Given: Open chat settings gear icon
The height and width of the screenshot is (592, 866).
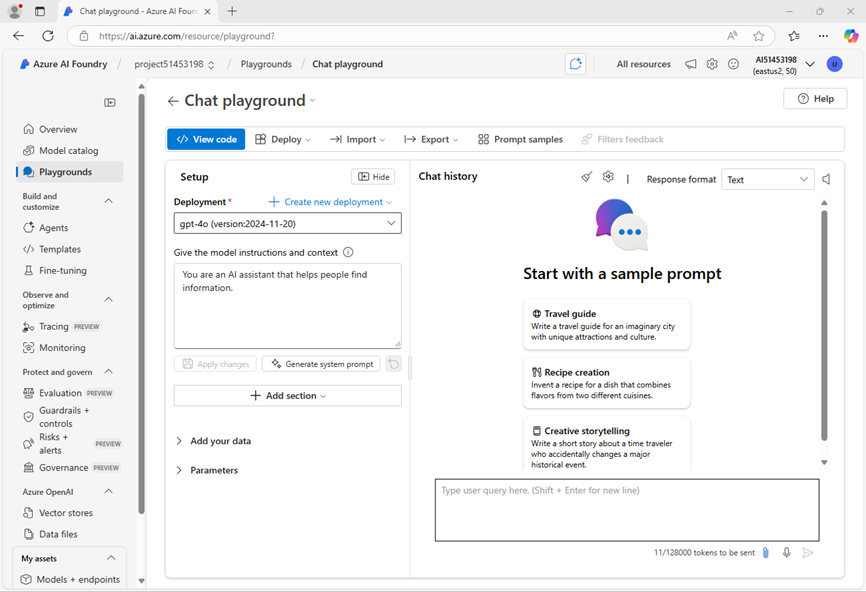Looking at the screenshot, I should [x=608, y=177].
